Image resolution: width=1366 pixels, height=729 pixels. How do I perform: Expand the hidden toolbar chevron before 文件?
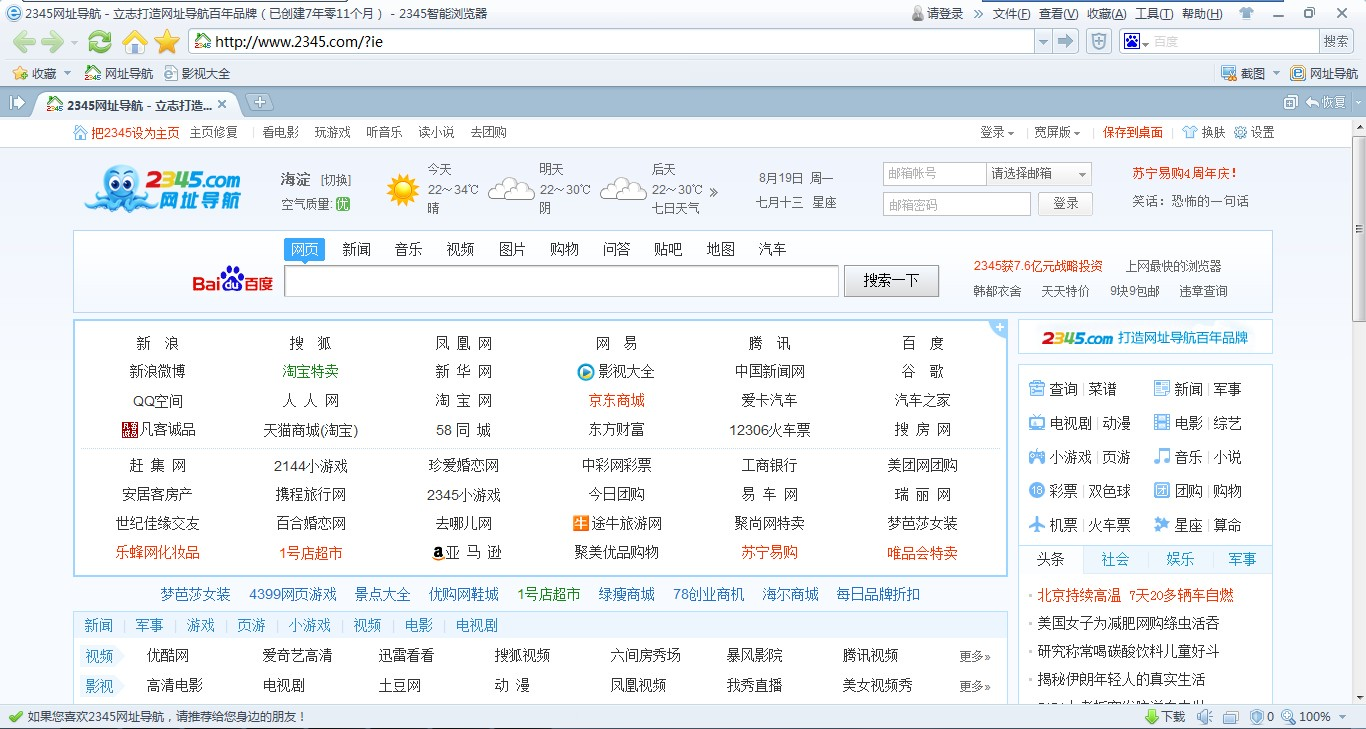coord(978,14)
